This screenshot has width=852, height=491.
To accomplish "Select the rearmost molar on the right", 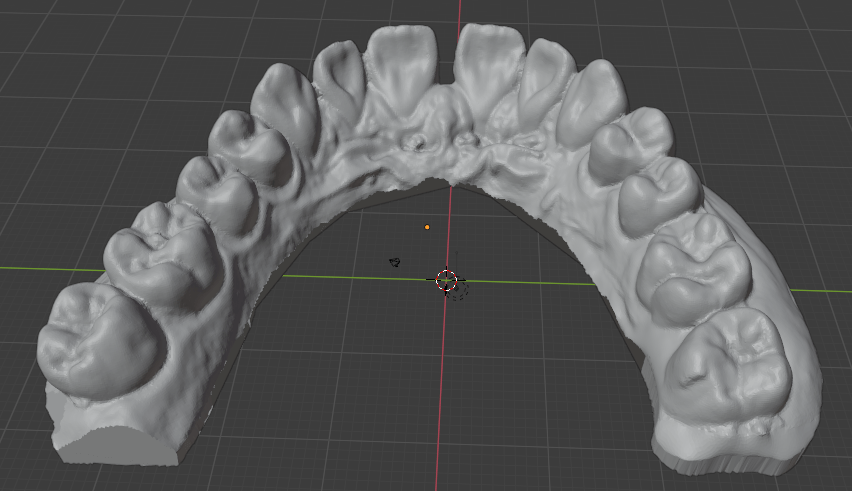I will tap(735, 365).
